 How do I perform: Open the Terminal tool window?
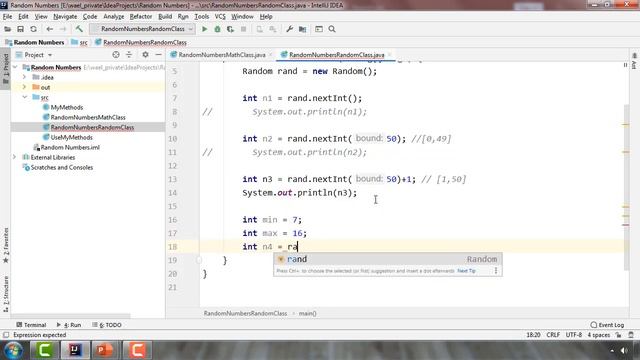pos(31,325)
